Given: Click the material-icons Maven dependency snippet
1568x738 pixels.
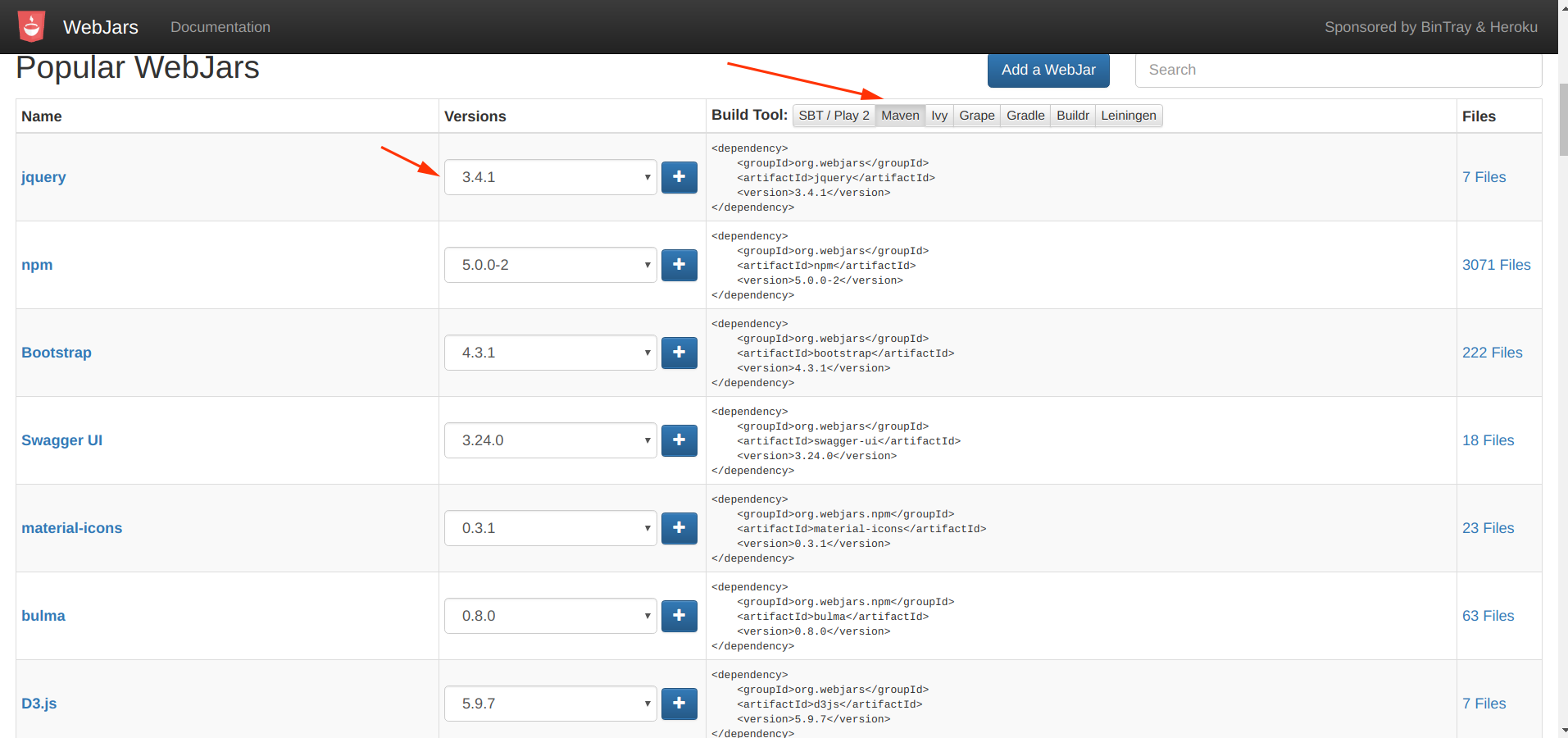Looking at the screenshot, I should point(848,529).
